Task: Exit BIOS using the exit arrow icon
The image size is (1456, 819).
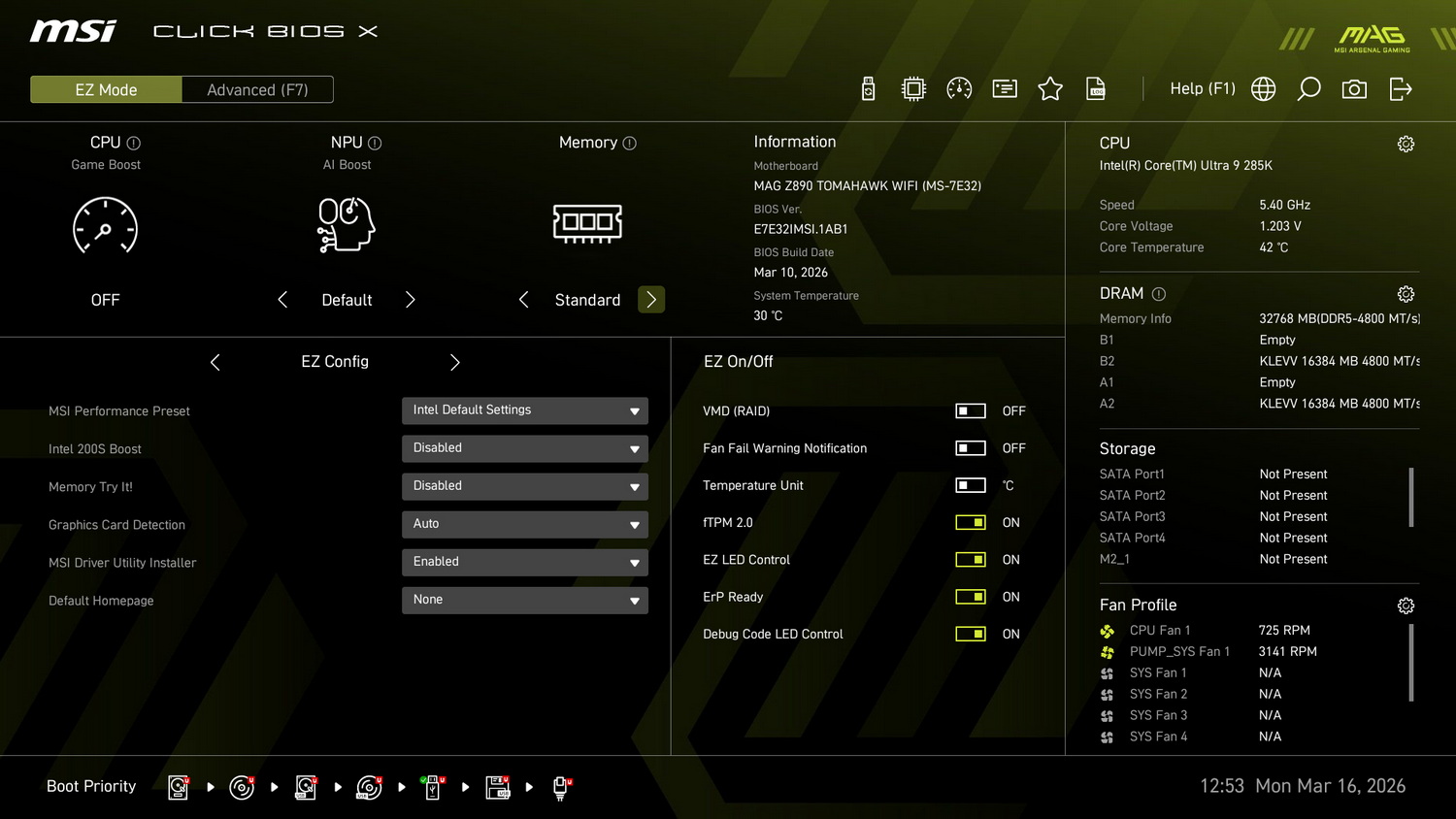Action: tap(1400, 88)
